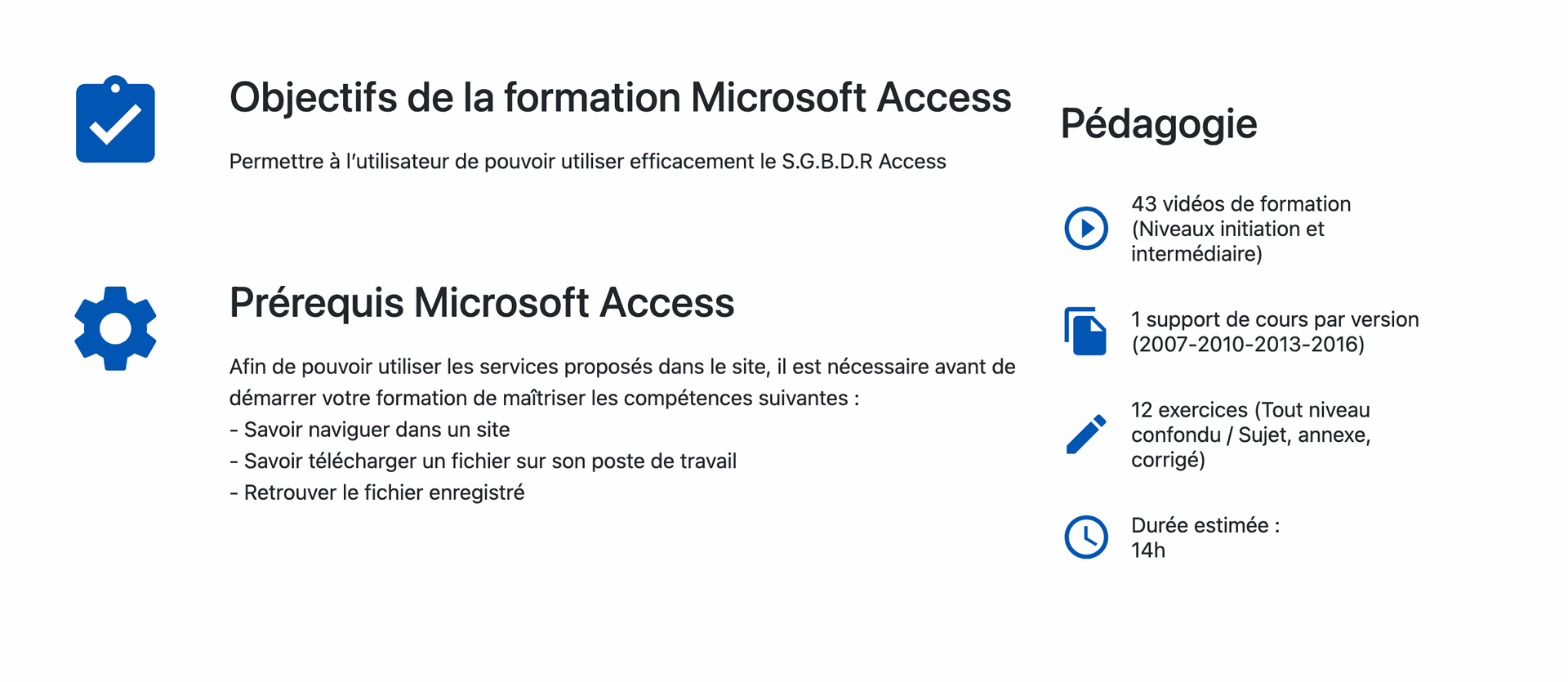Click the Durée estimée 14h text
The height and width of the screenshot is (682, 1568).
1205,537
